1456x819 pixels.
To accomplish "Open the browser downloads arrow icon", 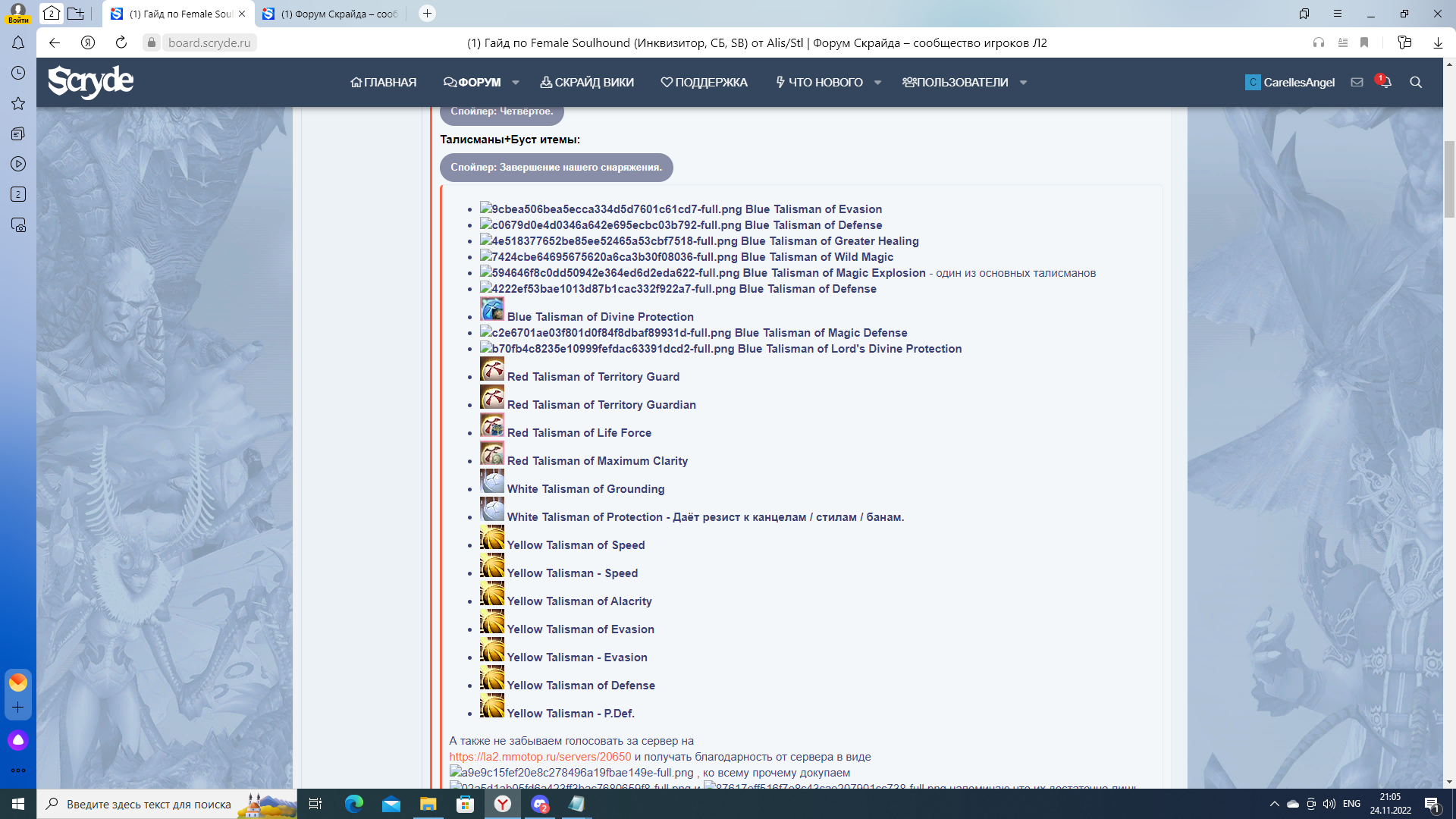I will pyautogui.click(x=1437, y=42).
